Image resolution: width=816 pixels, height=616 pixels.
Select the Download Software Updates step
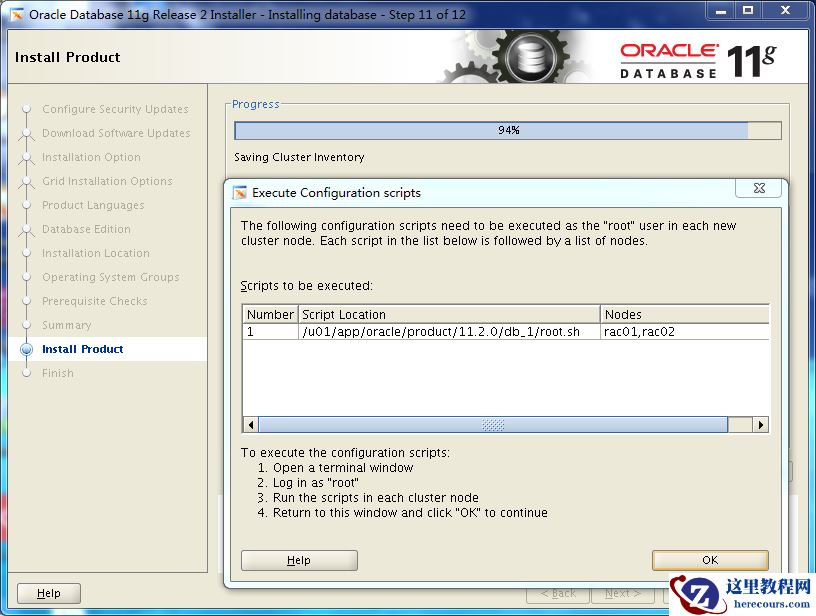(116, 133)
